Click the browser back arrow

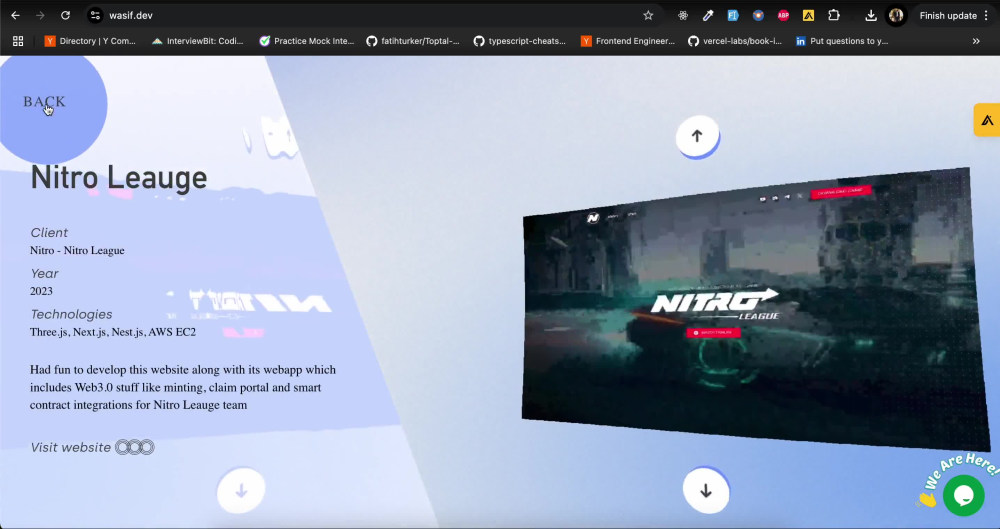click(x=15, y=15)
